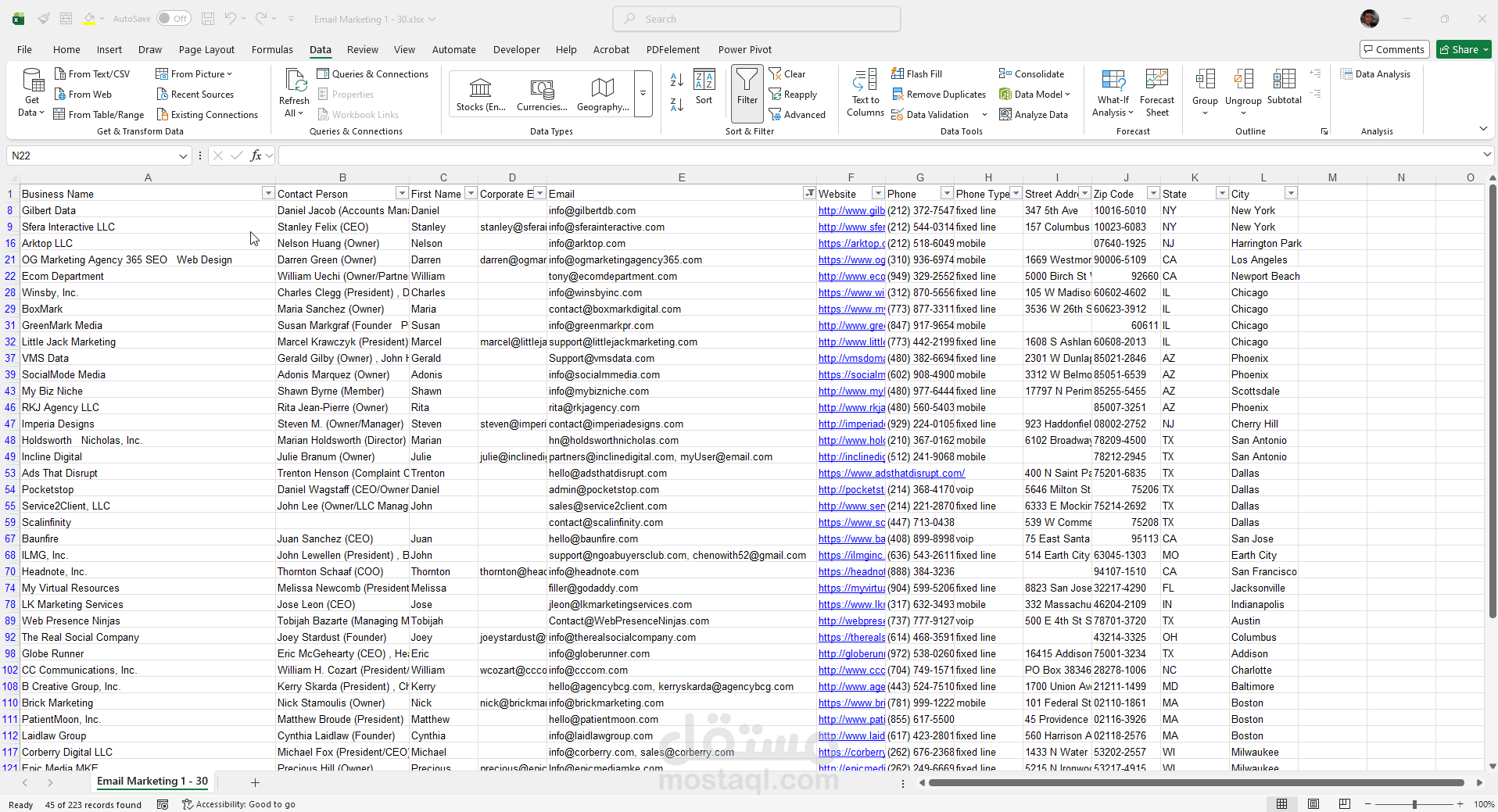Open State column filter dropdown

(x=1222, y=193)
